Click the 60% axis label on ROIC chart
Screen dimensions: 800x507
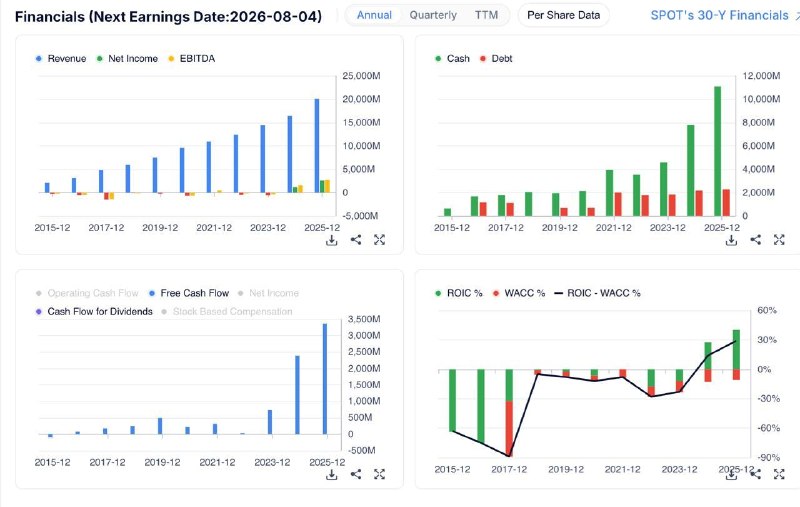click(767, 310)
